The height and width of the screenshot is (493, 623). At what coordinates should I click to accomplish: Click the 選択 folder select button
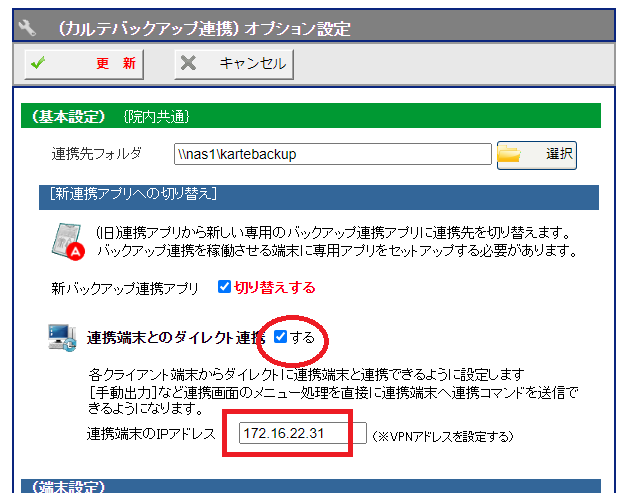click(x=537, y=155)
